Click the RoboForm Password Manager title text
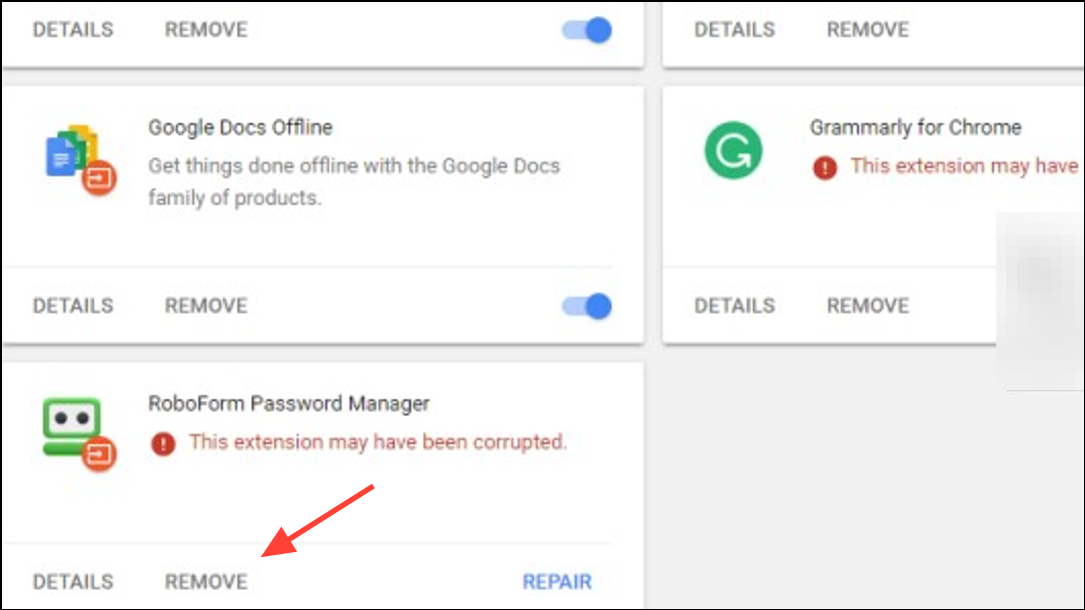This screenshot has width=1085, height=610. coord(289,404)
